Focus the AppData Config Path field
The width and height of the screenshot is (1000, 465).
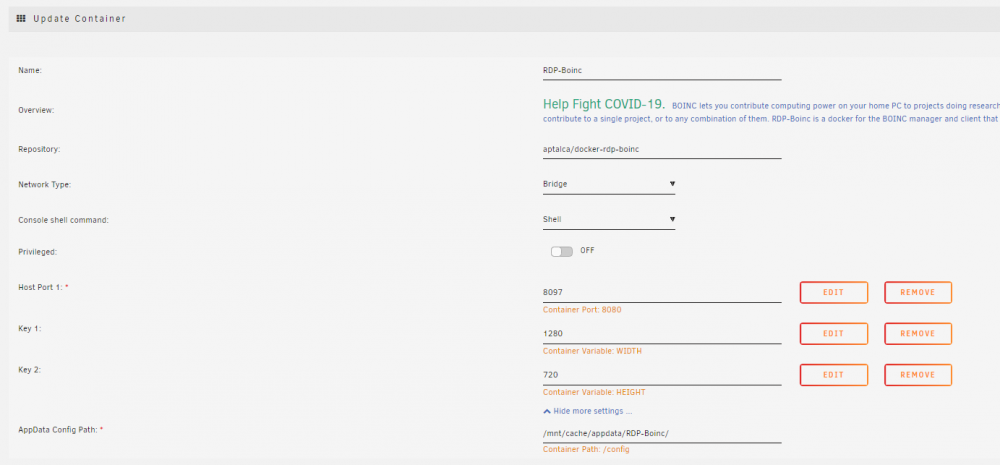pyautogui.click(x=662, y=433)
